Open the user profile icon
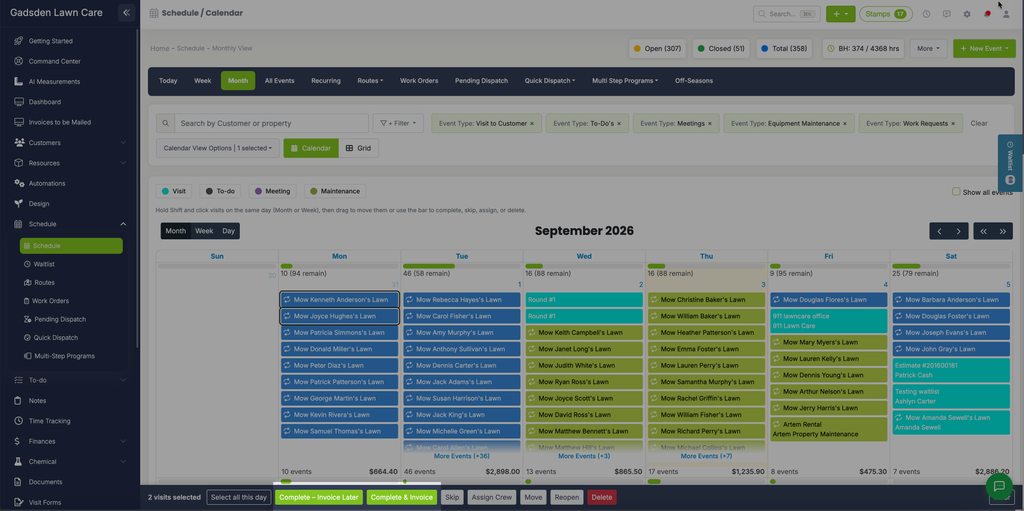Viewport: 1024px width, 511px height. click(x=1006, y=14)
